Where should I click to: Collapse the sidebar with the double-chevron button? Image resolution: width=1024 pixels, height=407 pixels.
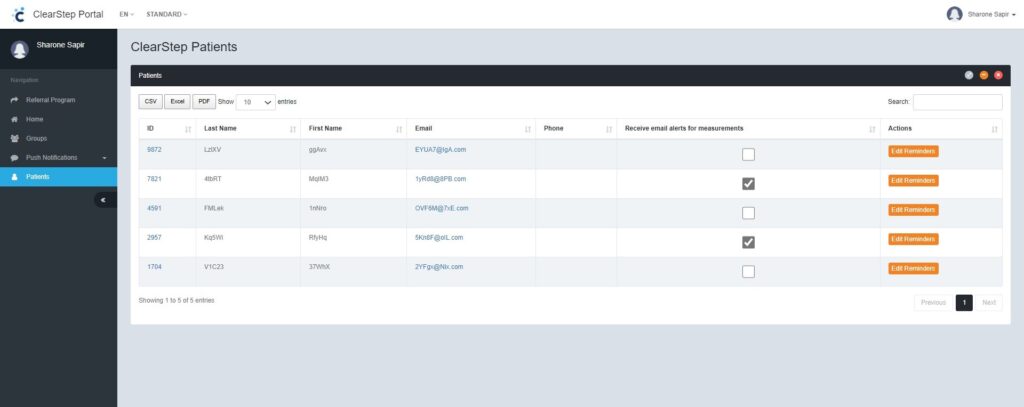(103, 200)
